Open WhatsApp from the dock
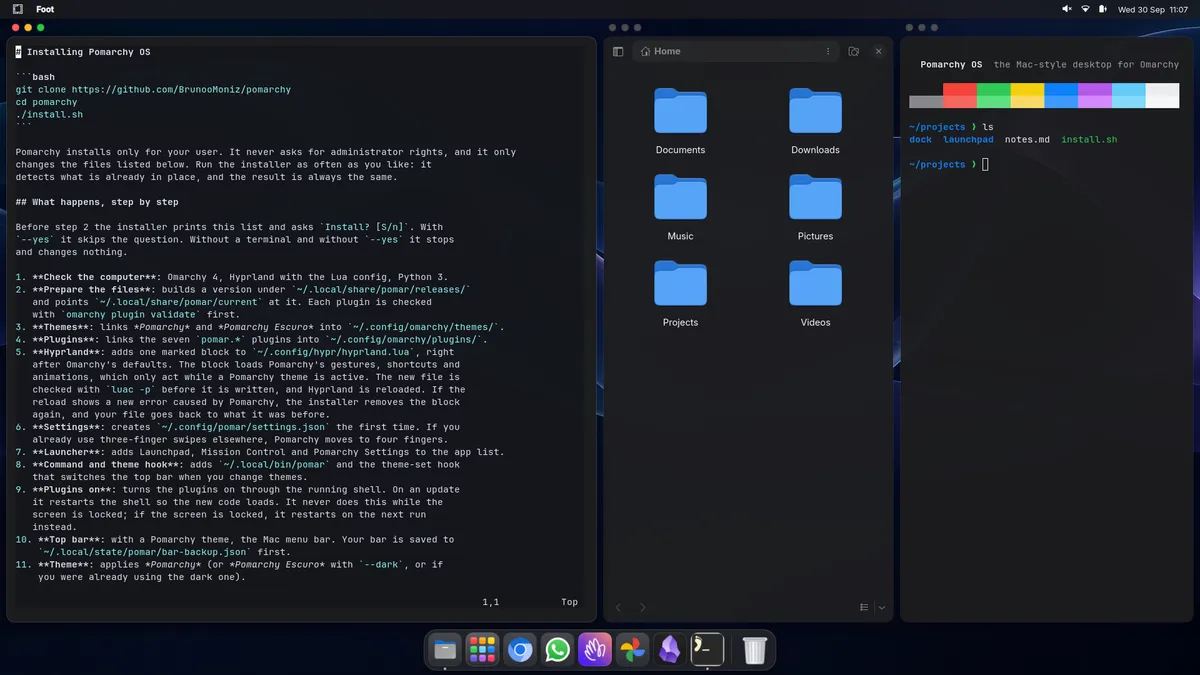This screenshot has width=1200, height=675. (x=558, y=650)
